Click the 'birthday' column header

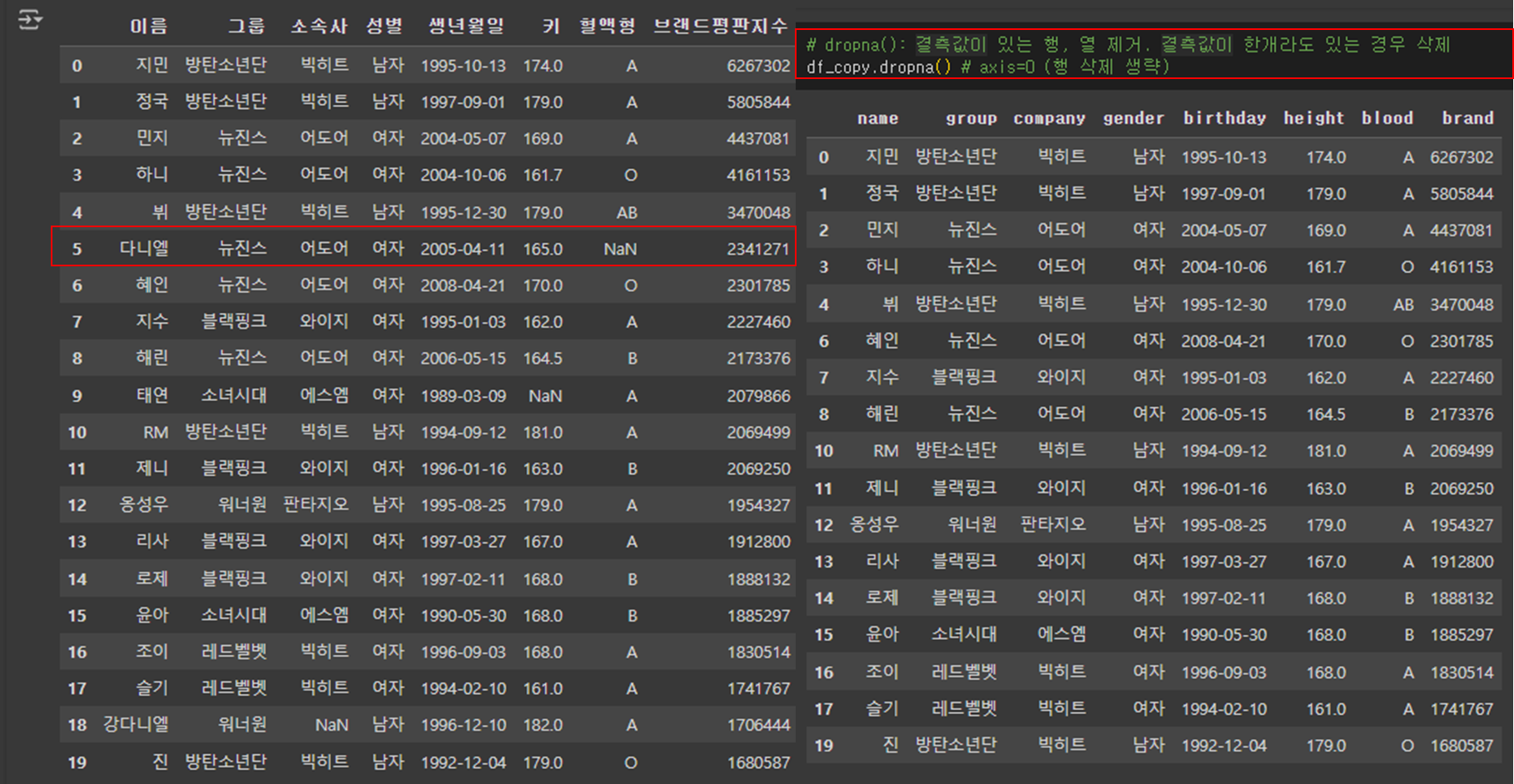[x=1225, y=118]
